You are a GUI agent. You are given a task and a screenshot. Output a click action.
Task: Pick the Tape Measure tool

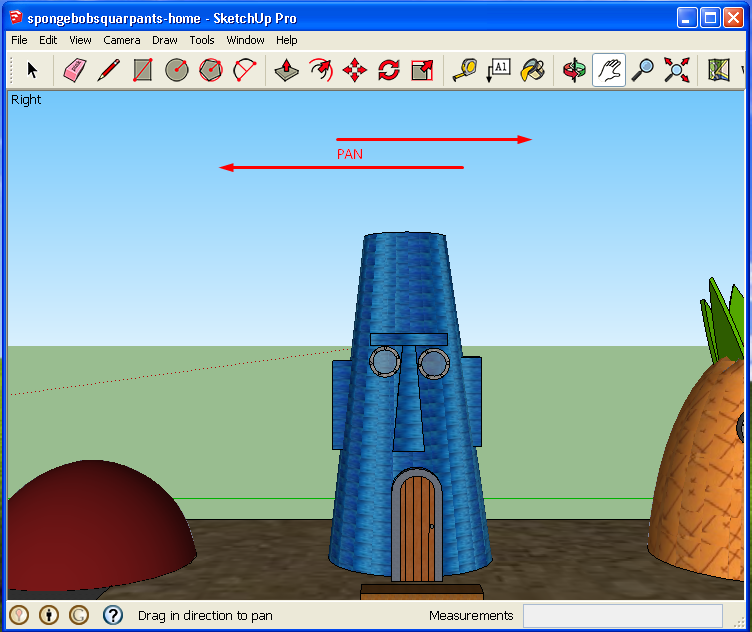[465, 70]
